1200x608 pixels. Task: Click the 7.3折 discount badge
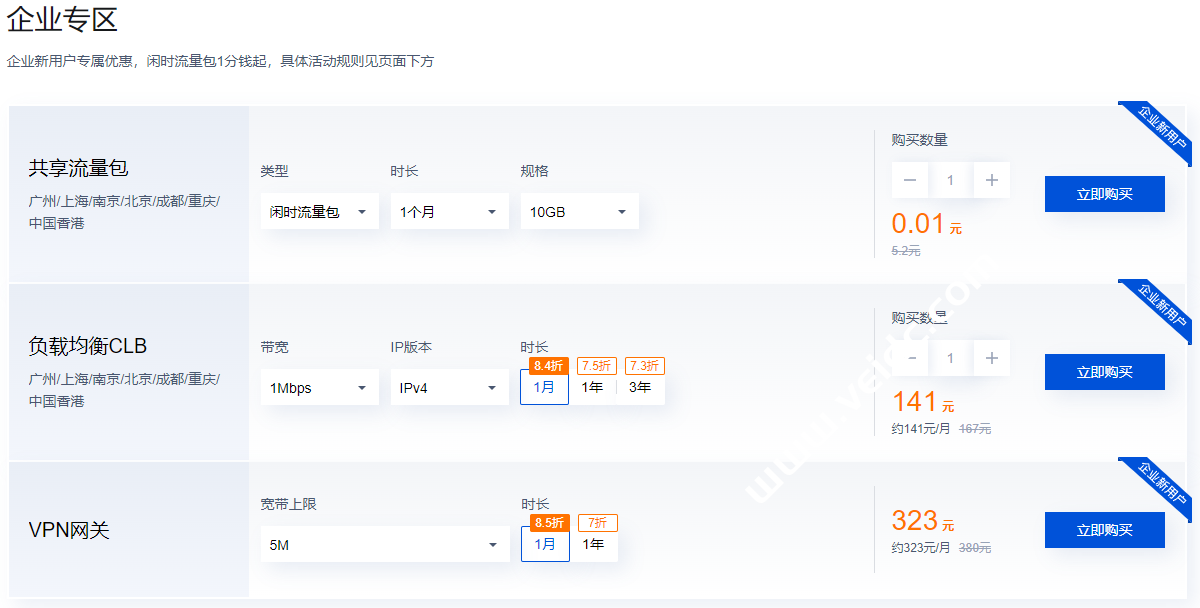point(645,366)
